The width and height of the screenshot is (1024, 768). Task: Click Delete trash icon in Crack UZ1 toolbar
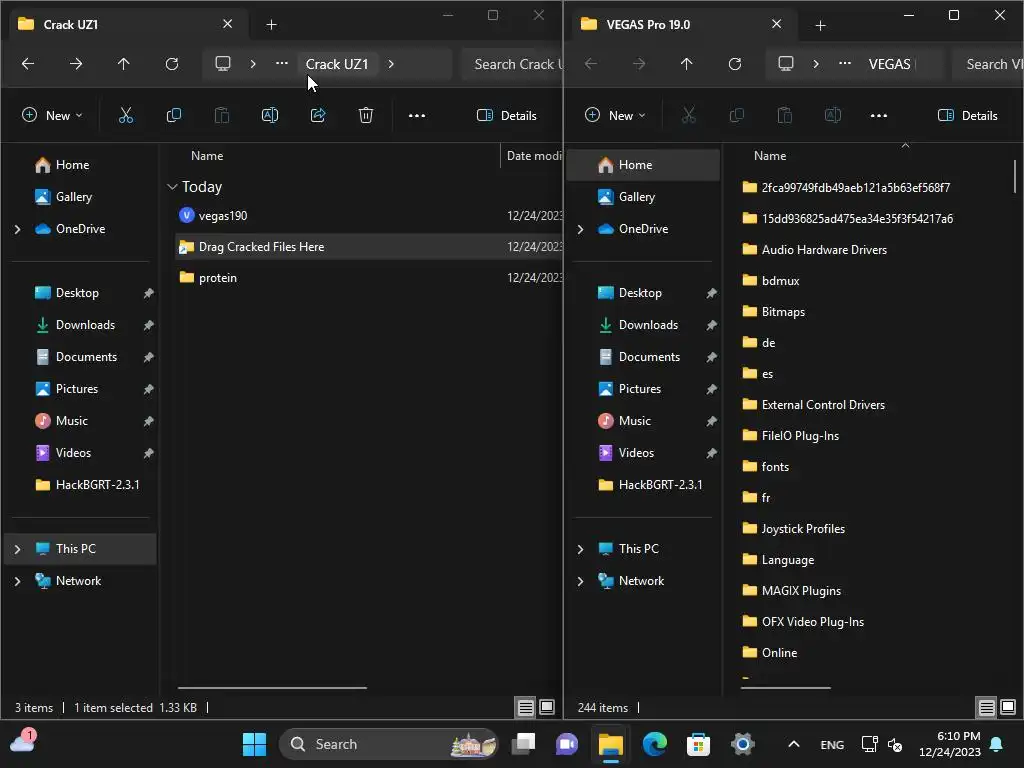pos(366,116)
